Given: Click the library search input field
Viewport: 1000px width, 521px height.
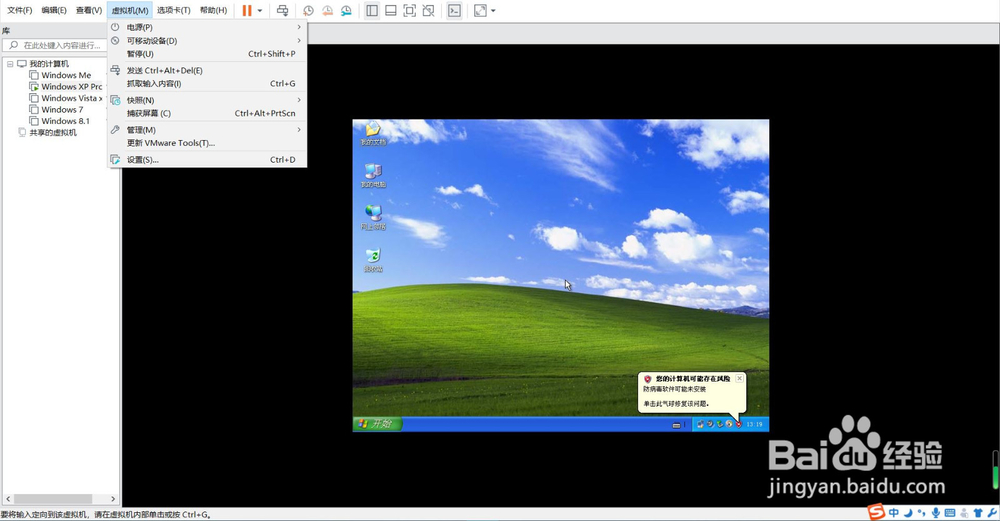Looking at the screenshot, I should point(55,45).
